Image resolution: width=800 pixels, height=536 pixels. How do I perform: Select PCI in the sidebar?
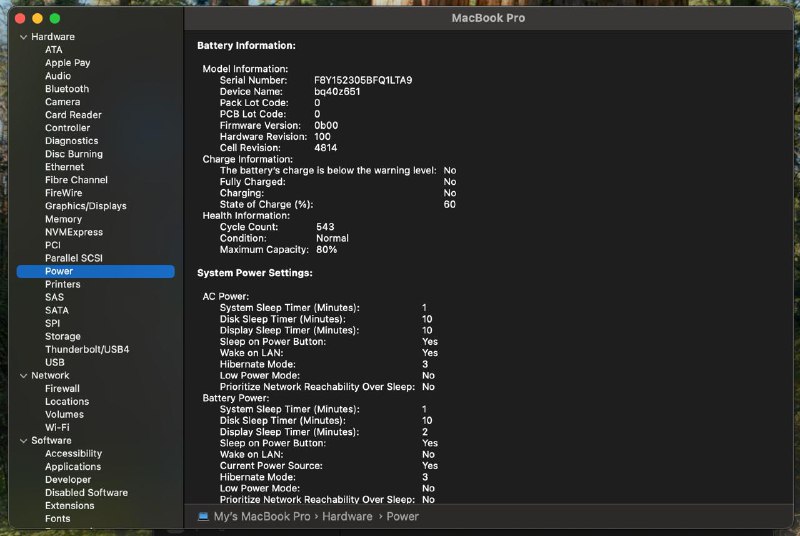(53, 245)
